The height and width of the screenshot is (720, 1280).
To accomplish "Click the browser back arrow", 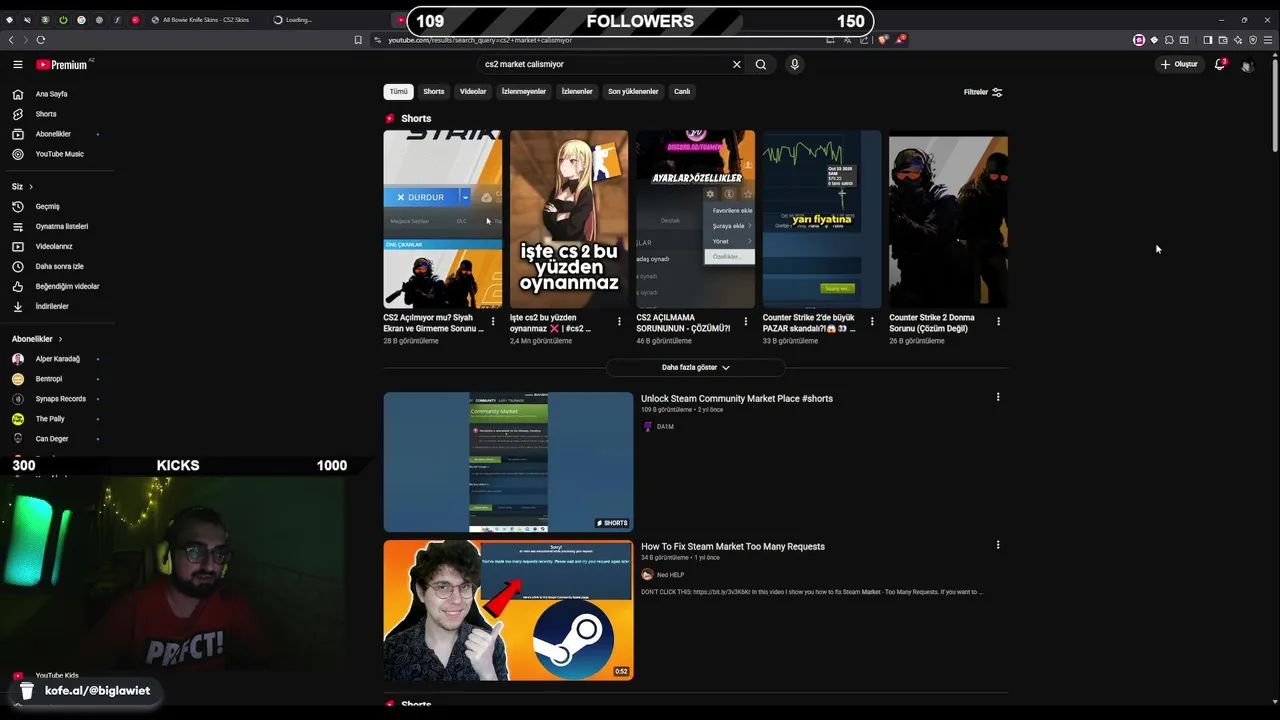I will pos(11,40).
